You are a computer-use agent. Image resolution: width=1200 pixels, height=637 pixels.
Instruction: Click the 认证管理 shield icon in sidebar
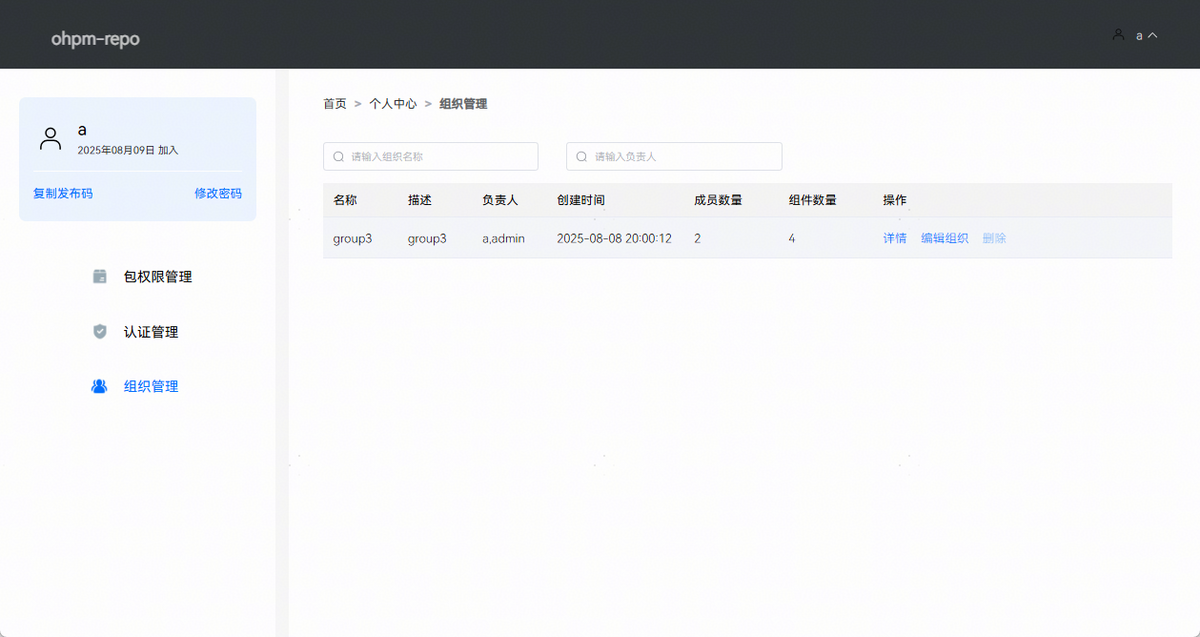(x=99, y=332)
